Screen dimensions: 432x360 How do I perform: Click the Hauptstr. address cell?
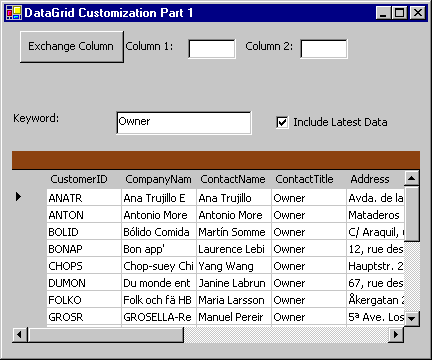pyautogui.click(x=375, y=266)
